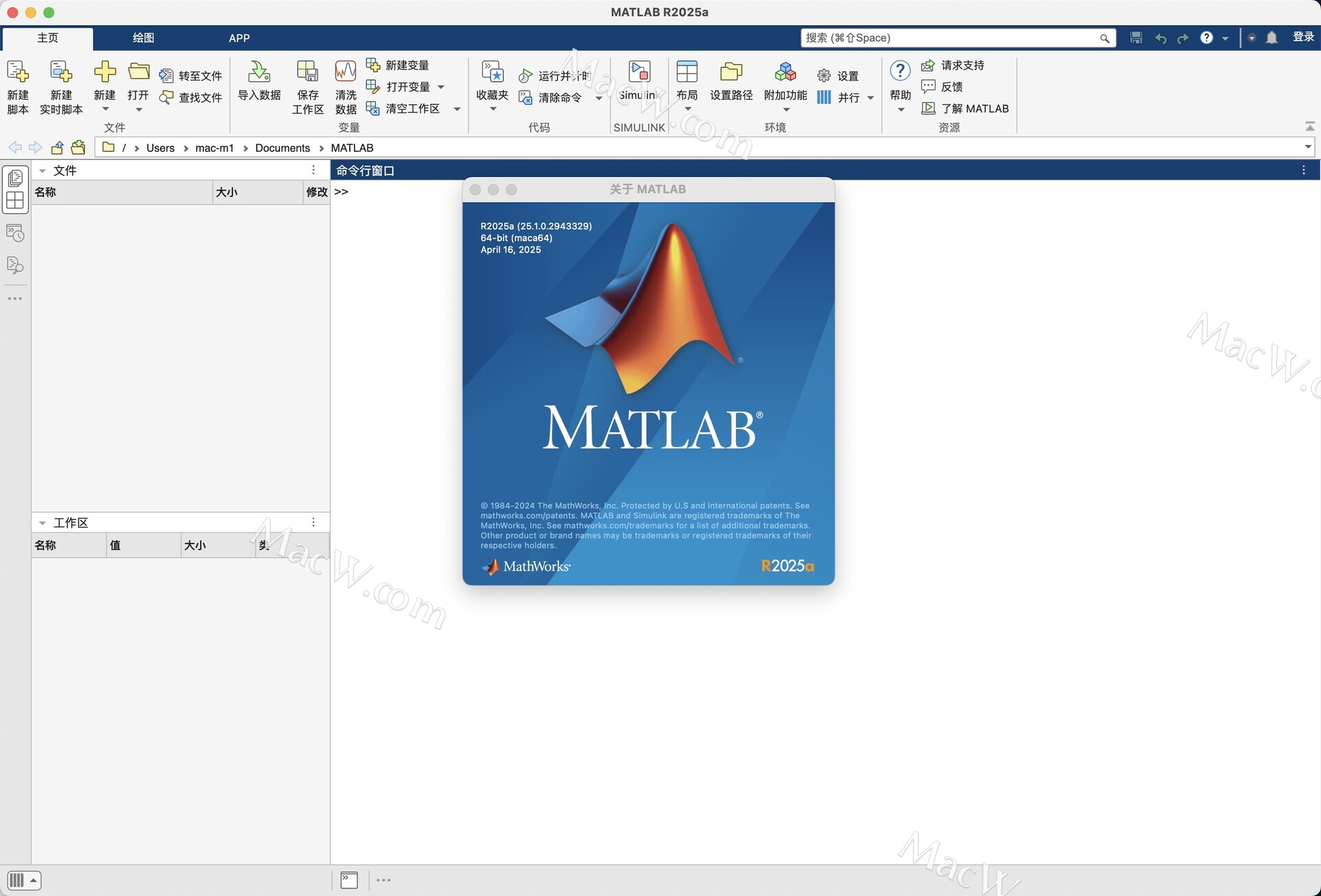Expand the Parallel (并行) dropdown

871,98
